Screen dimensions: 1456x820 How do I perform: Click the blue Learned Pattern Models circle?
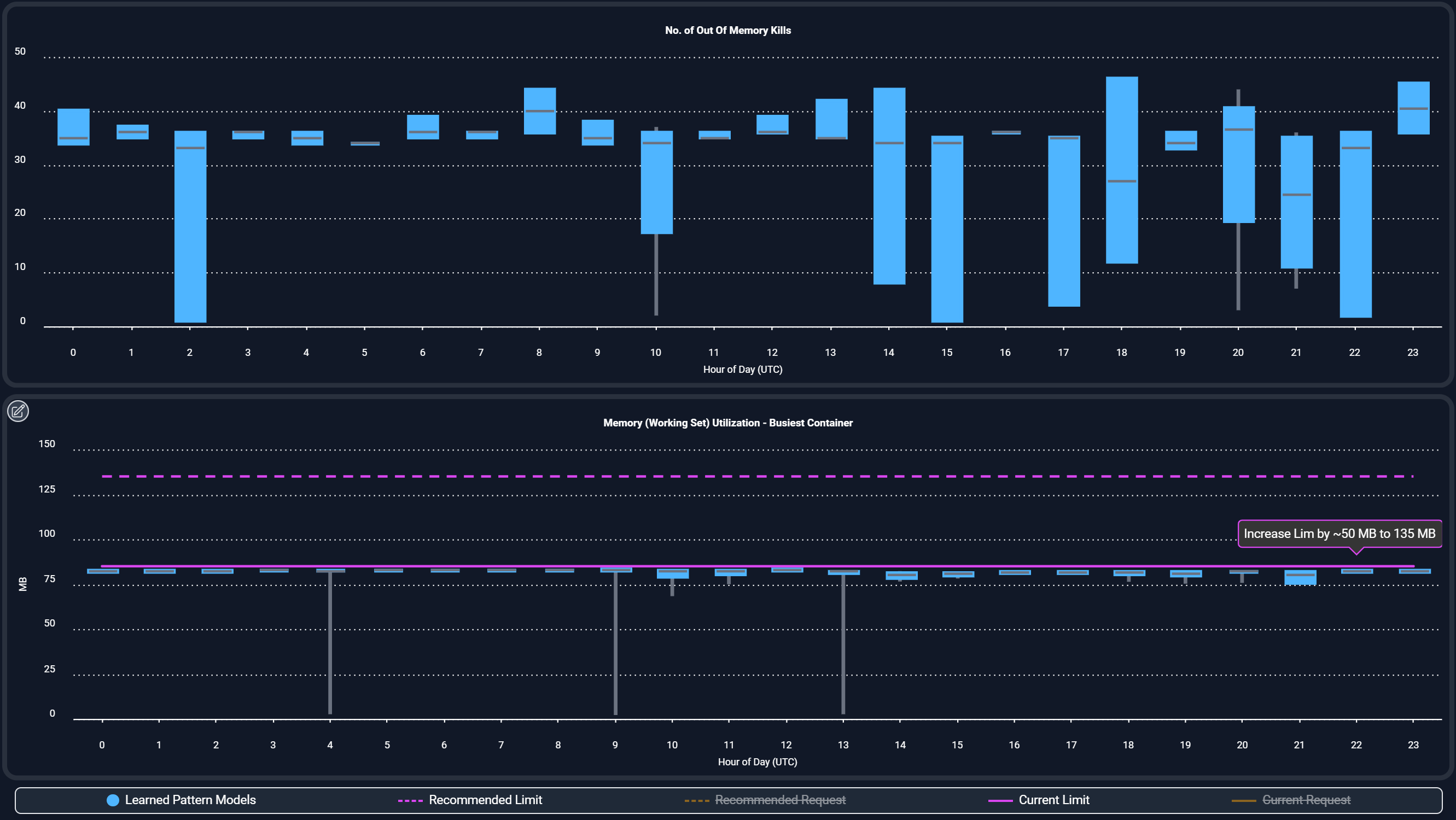coord(113,800)
